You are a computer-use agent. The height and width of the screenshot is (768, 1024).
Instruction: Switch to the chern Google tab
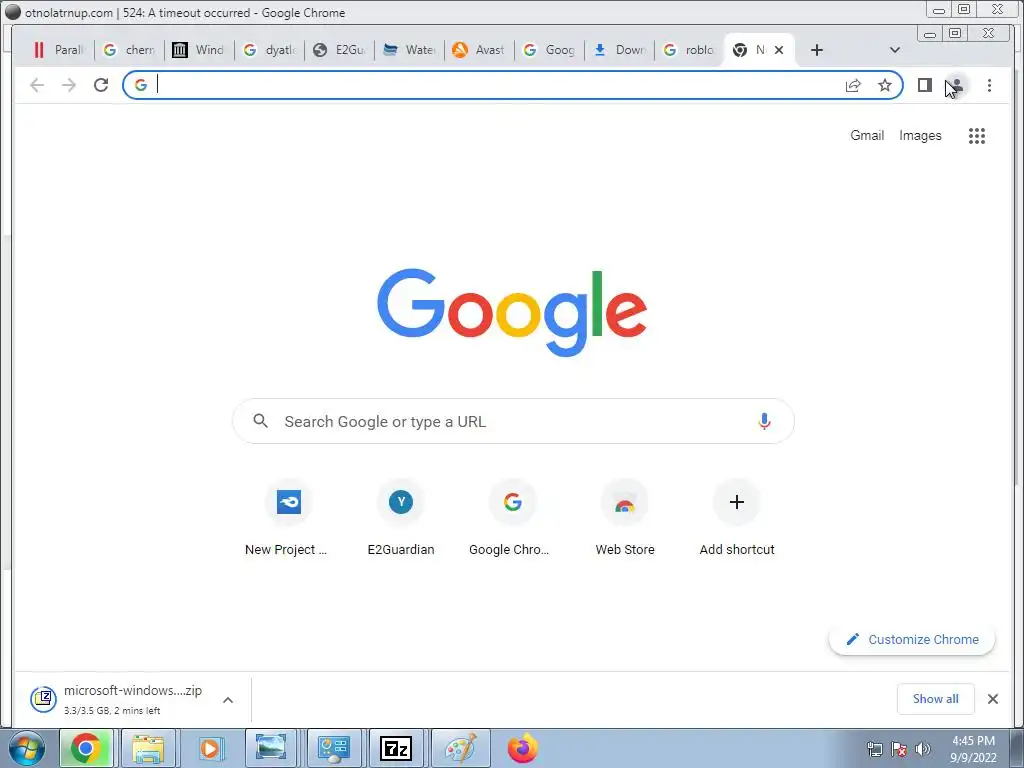pyautogui.click(x=129, y=50)
